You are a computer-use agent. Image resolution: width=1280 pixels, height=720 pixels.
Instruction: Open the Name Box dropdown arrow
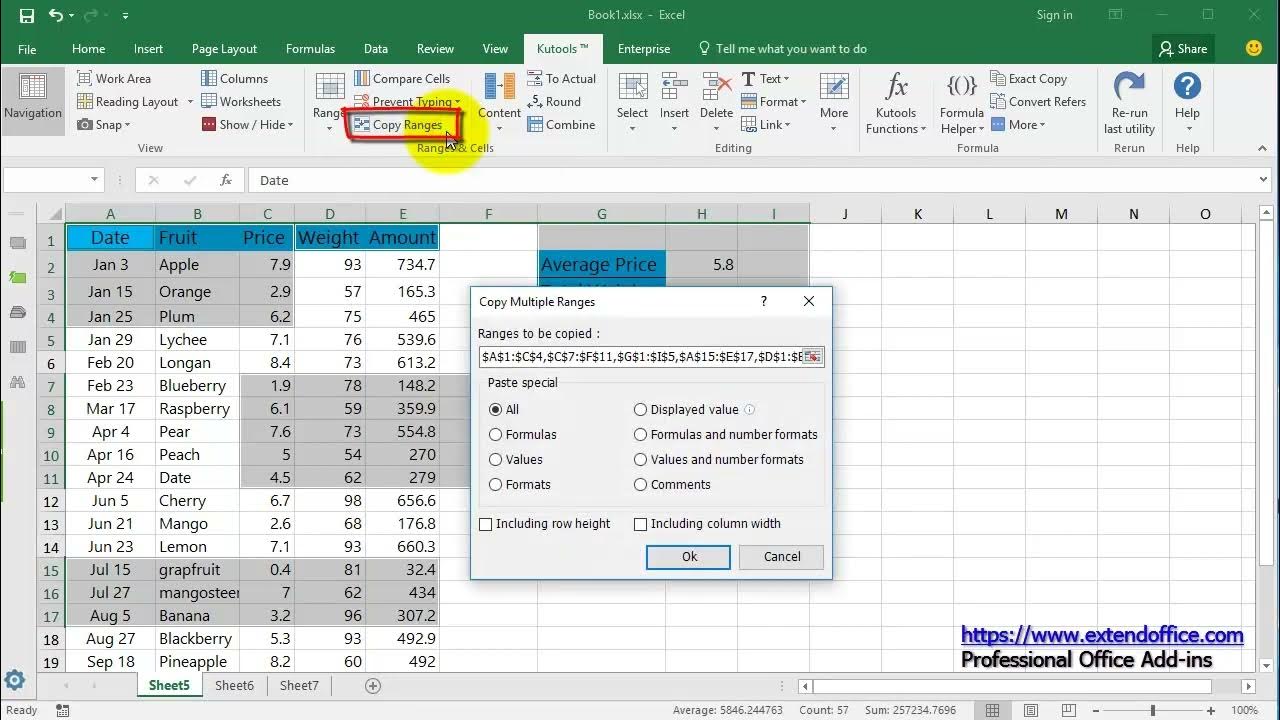95,180
